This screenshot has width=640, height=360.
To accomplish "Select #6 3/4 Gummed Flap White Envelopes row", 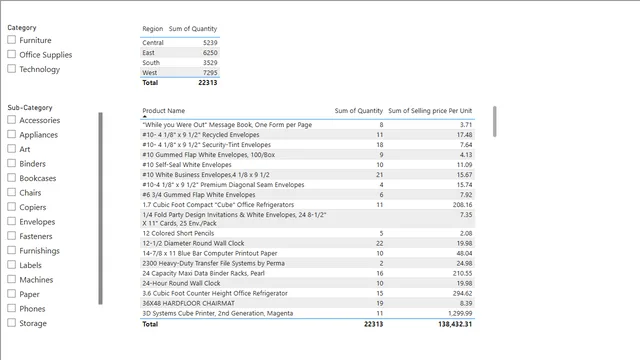I will click(x=307, y=195).
